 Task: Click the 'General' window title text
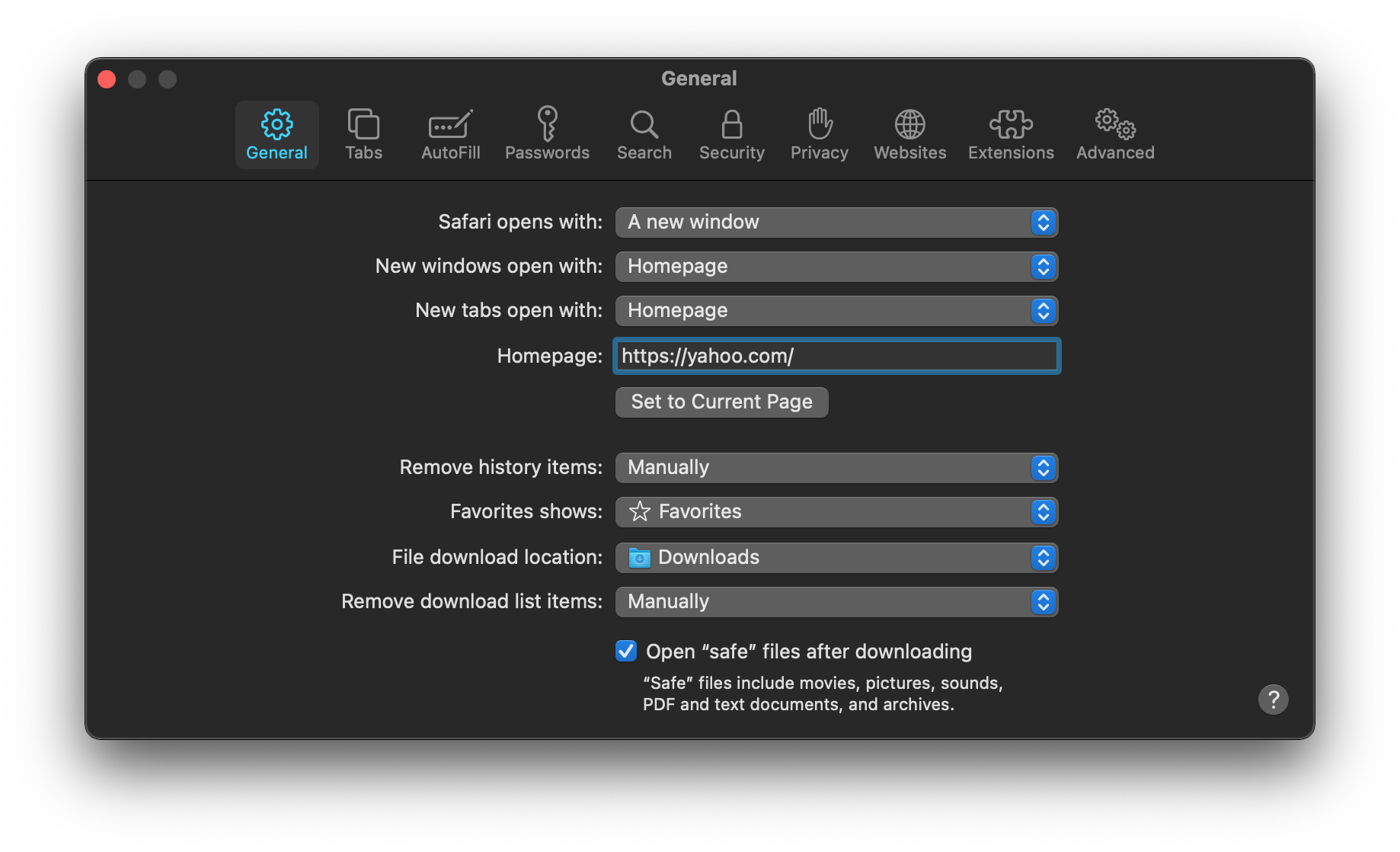[x=699, y=78]
